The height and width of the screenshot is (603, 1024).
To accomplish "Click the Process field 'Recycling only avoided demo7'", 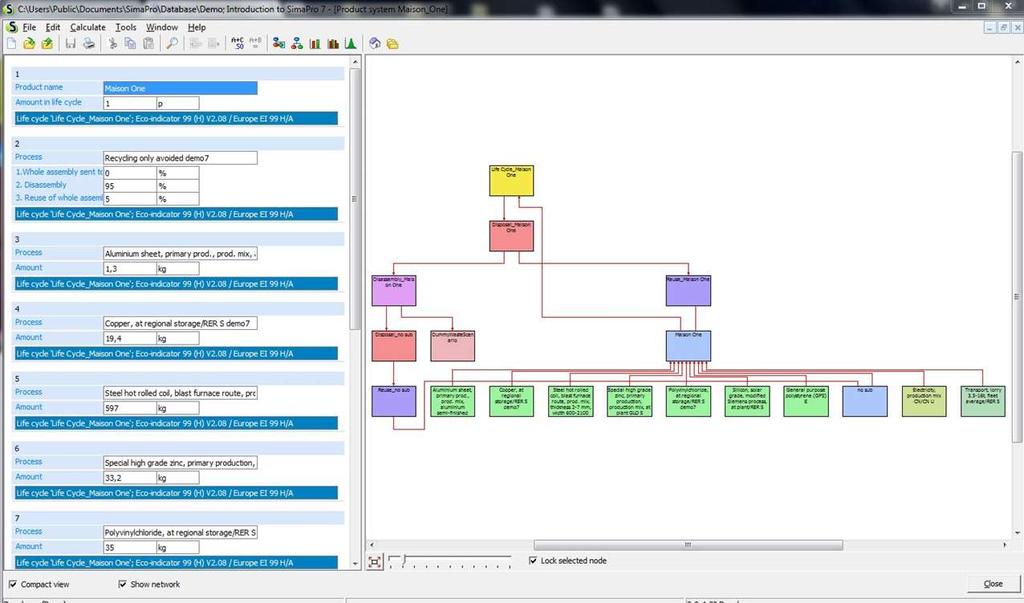I will 180,158.
